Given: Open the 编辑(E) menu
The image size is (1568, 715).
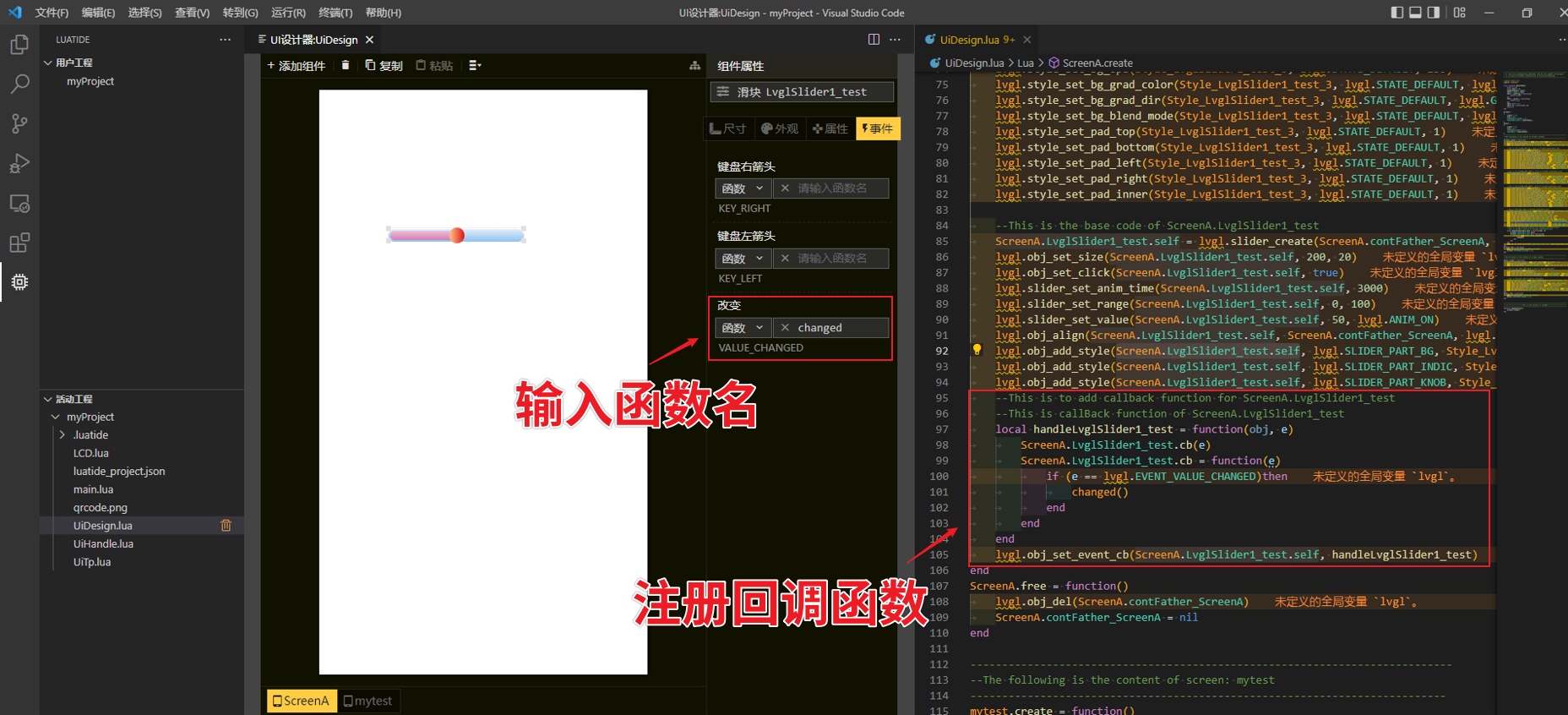Looking at the screenshot, I should tap(98, 13).
